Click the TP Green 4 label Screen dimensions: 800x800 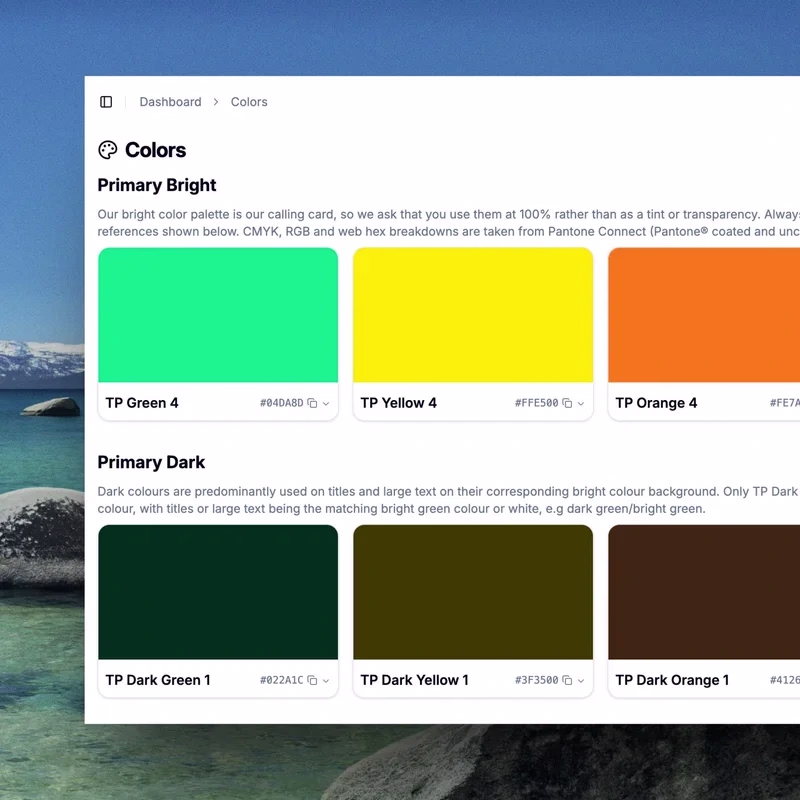pyautogui.click(x=142, y=403)
